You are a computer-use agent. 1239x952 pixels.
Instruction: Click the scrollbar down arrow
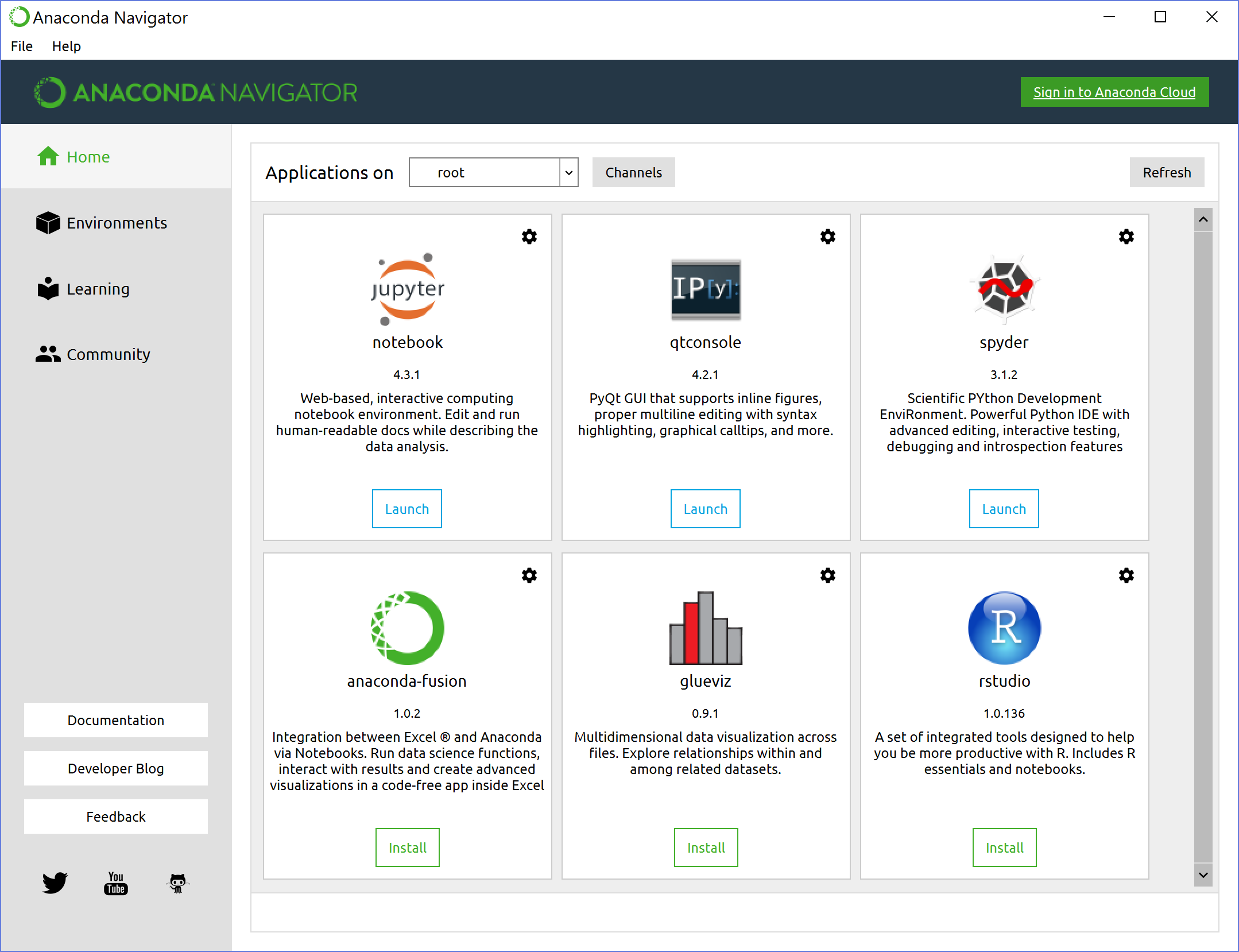click(x=1203, y=875)
